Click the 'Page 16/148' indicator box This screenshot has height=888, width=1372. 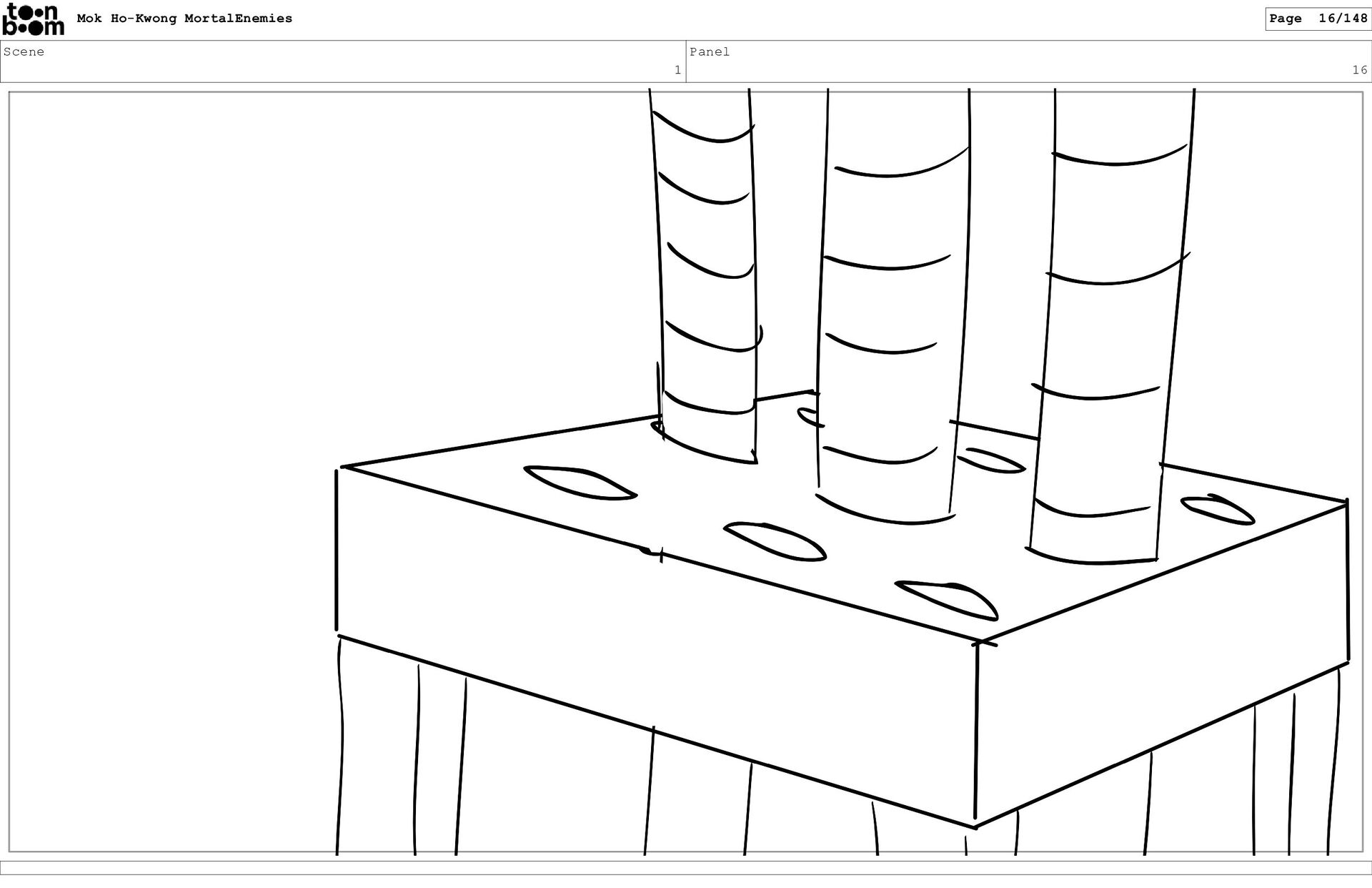pyautogui.click(x=1318, y=19)
